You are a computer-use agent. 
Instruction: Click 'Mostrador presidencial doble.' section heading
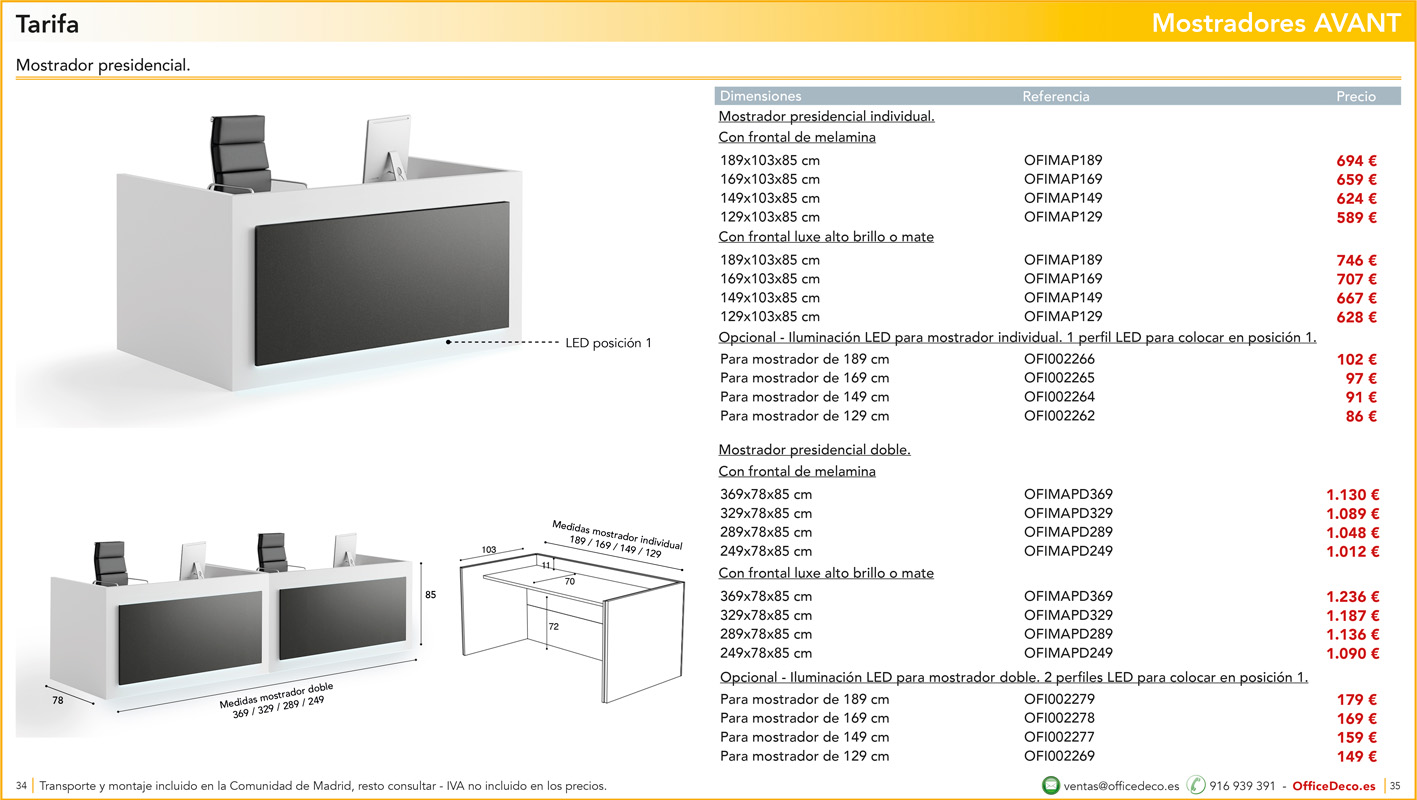[x=815, y=450]
